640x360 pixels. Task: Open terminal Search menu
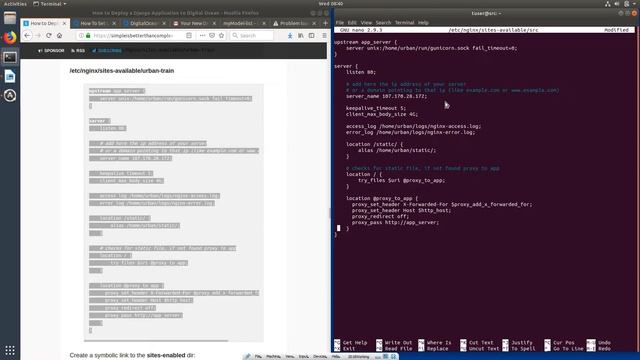click(383, 22)
